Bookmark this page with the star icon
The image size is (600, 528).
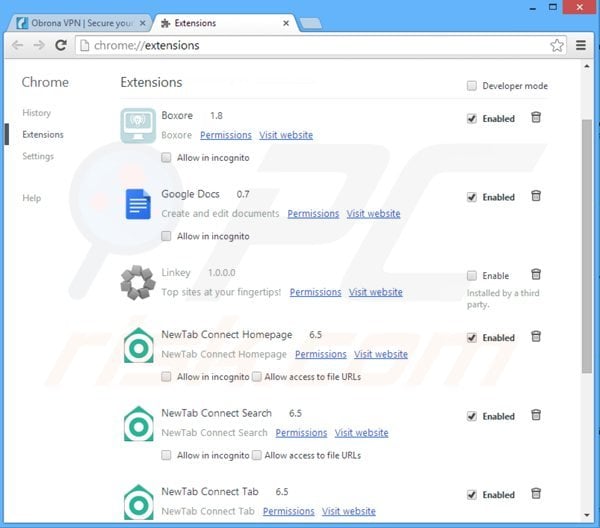coord(557,46)
